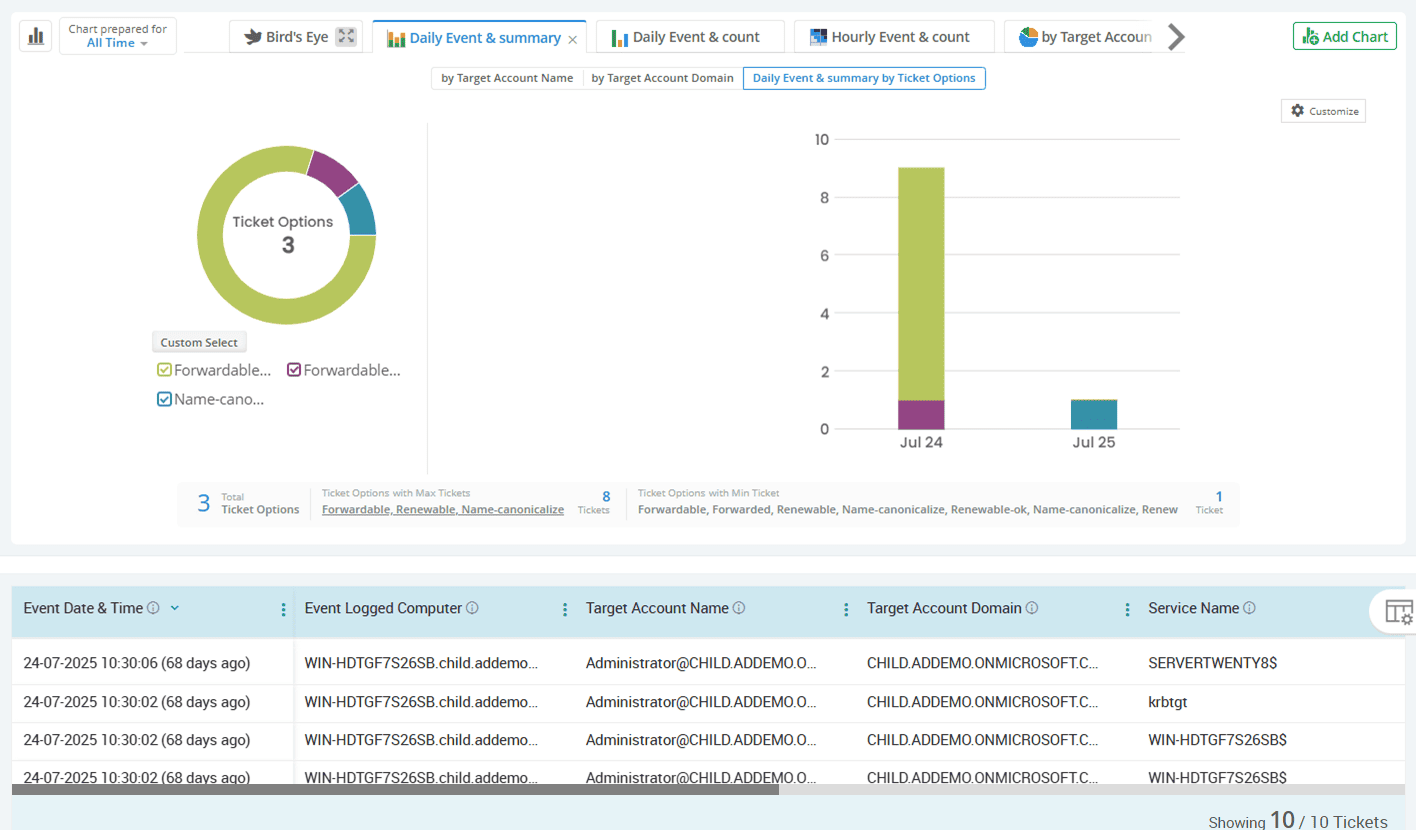The height and width of the screenshot is (830, 1416).
Task: Click info icon beside Target Account Domain
Action: click(x=1032, y=608)
